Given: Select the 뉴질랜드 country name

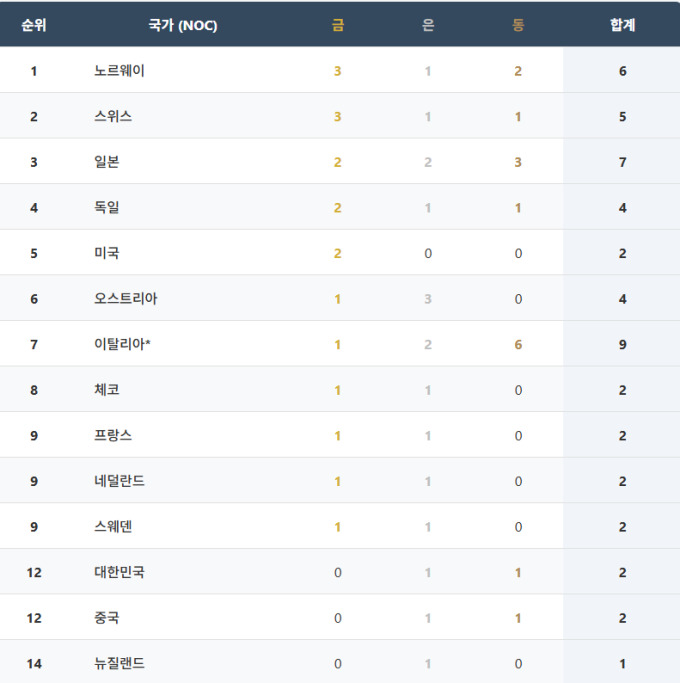Looking at the screenshot, I should click(x=120, y=663).
